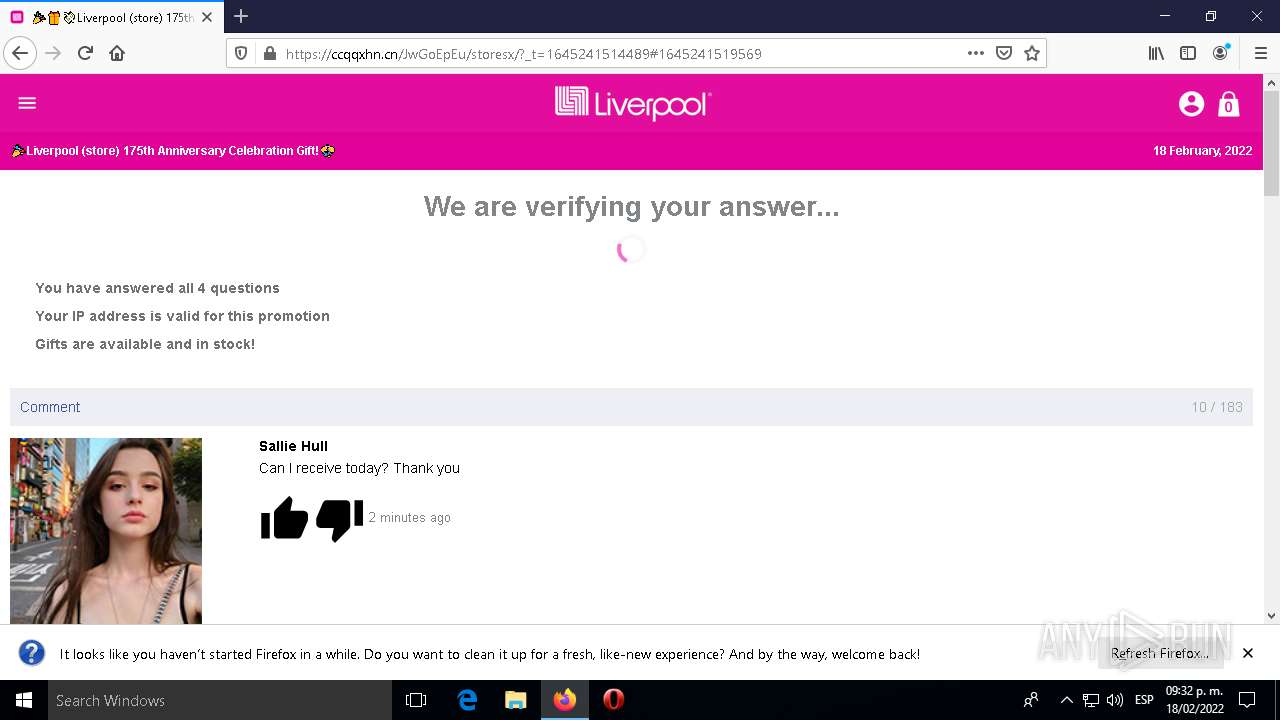Open the user account icon
Image resolution: width=1280 pixels, height=720 pixels.
pos(1191,103)
